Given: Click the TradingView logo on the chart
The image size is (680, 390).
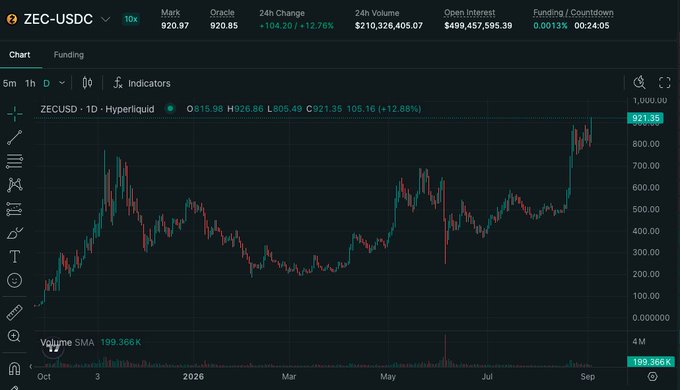Looking at the screenshot, I should pyautogui.click(x=54, y=348).
